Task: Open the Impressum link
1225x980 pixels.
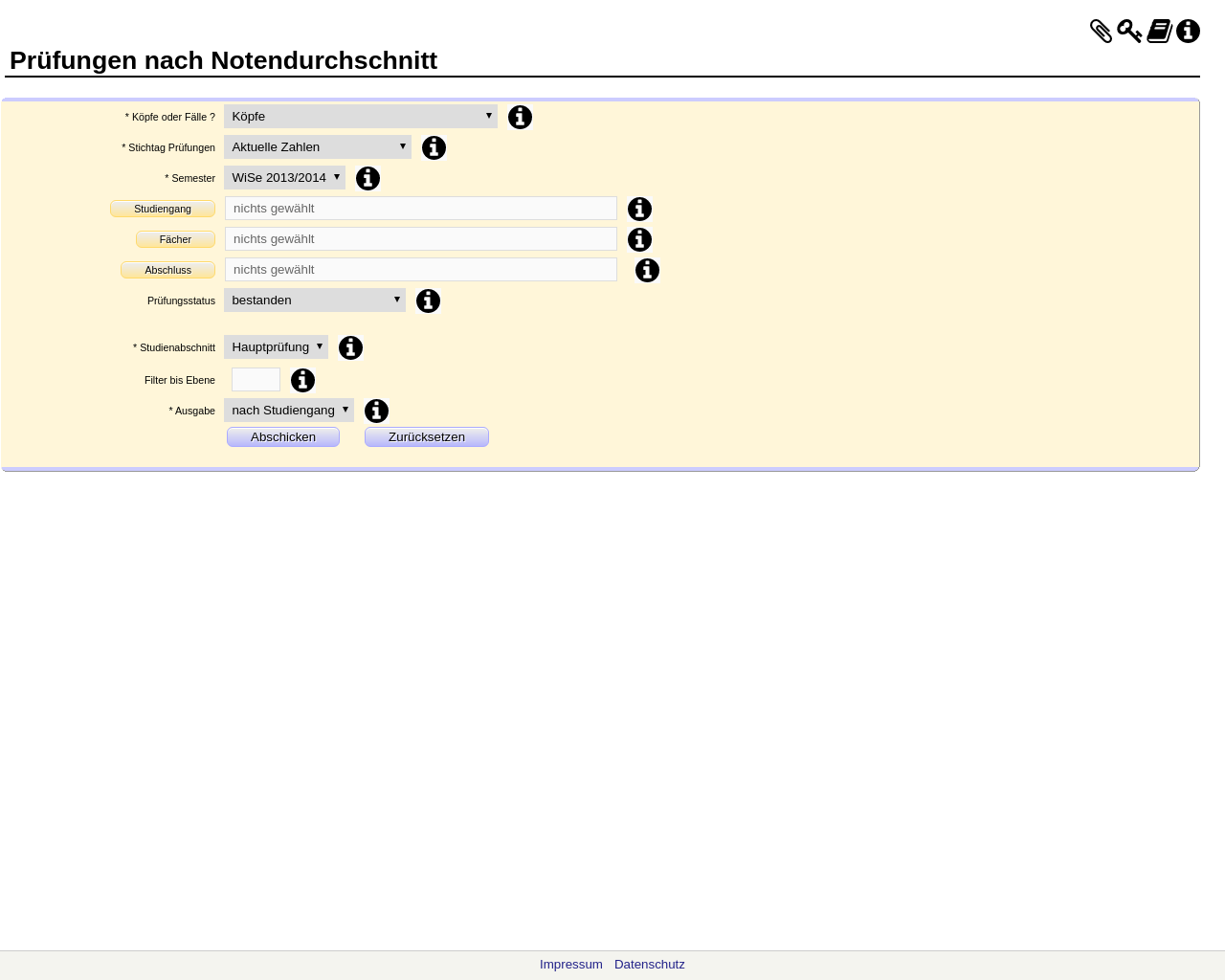Action: (571, 965)
